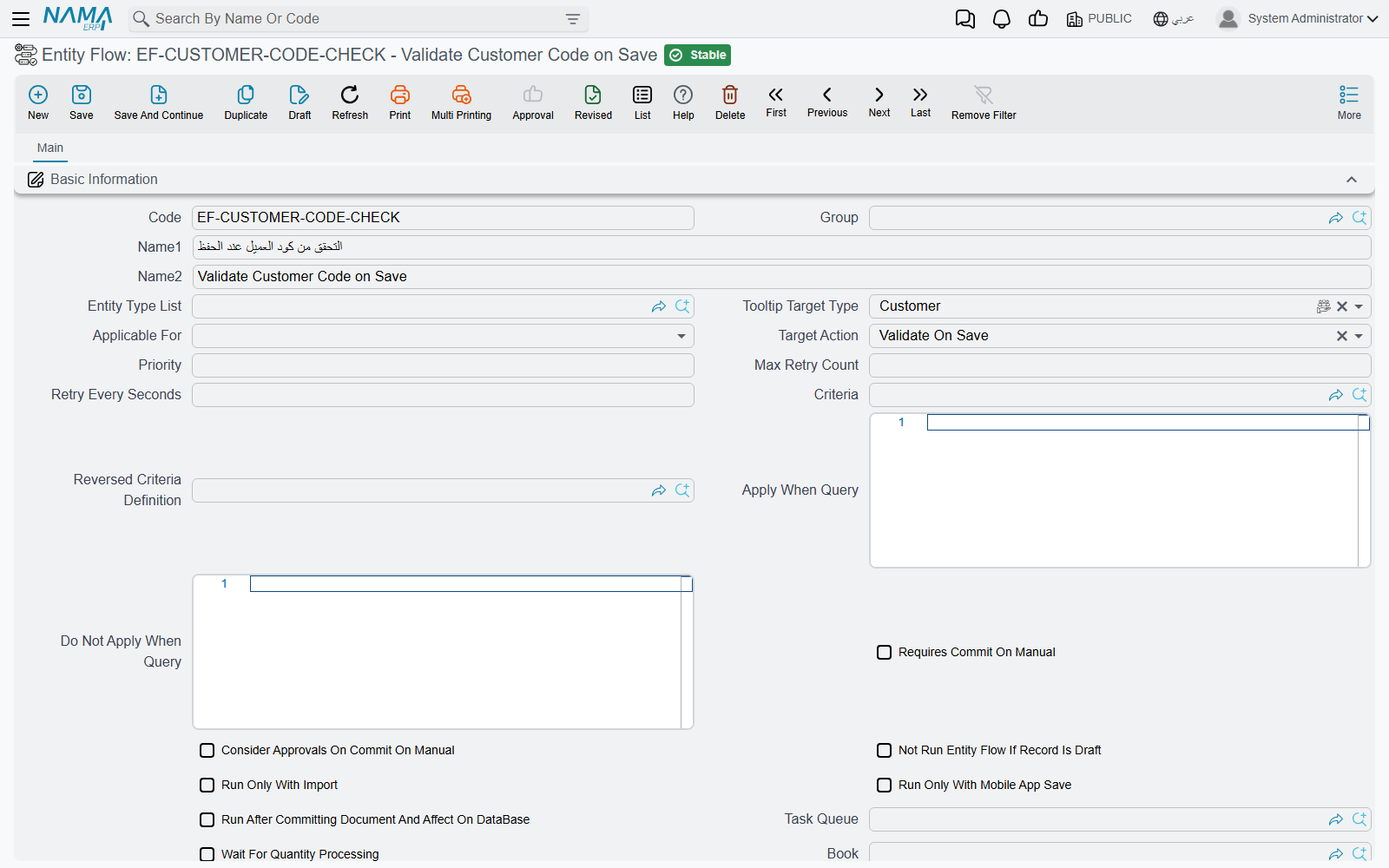Screen dimensions: 1389x868
Task: Open System Administrator user menu
Action: [x=1298, y=18]
